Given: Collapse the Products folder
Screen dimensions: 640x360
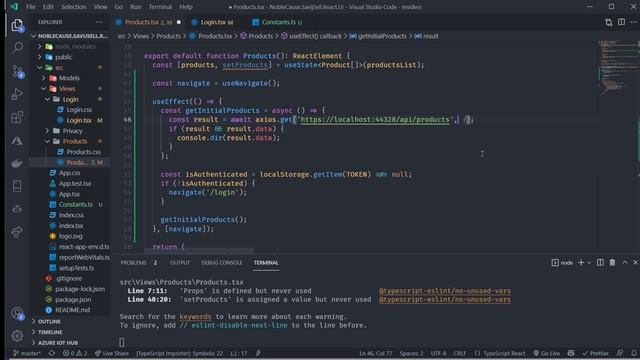Looking at the screenshot, I should click(47, 141).
